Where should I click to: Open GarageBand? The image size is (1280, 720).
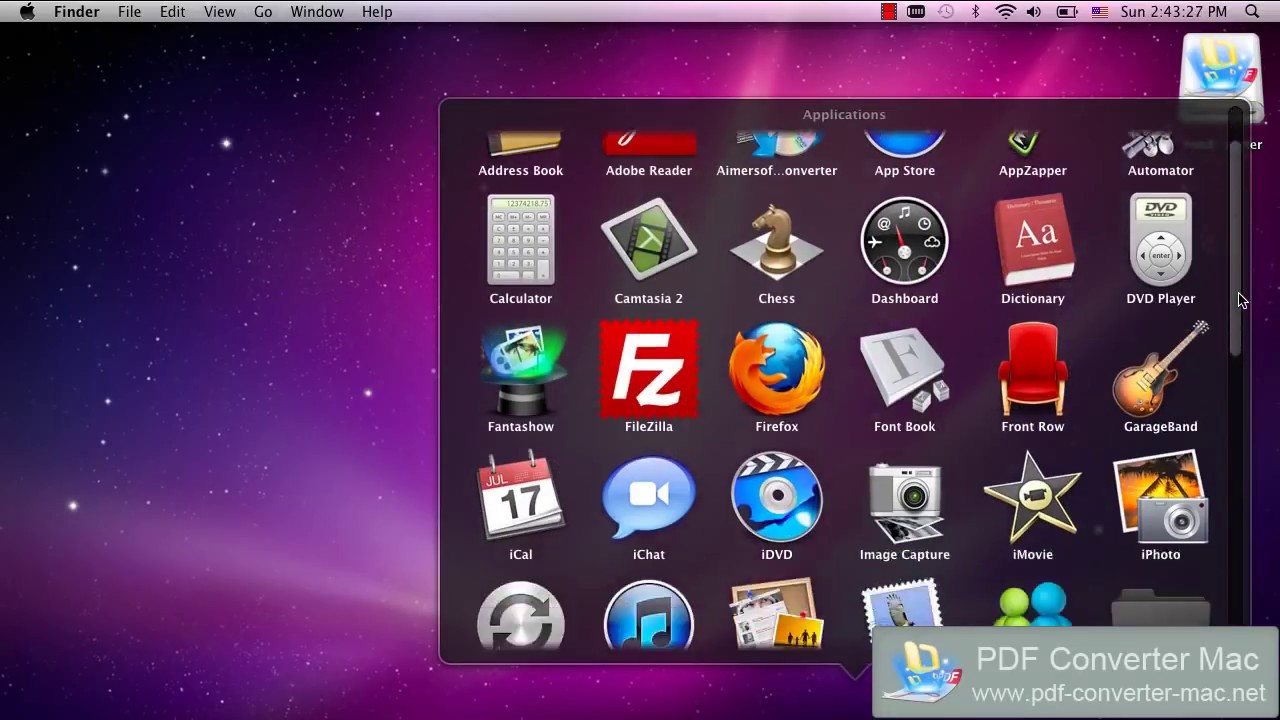coord(1161,369)
